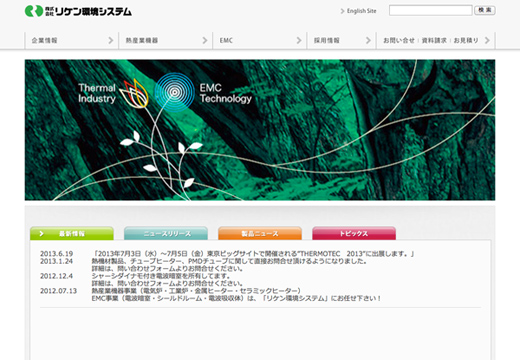
Task: Select the red トピックス tab
Action: 354,233
